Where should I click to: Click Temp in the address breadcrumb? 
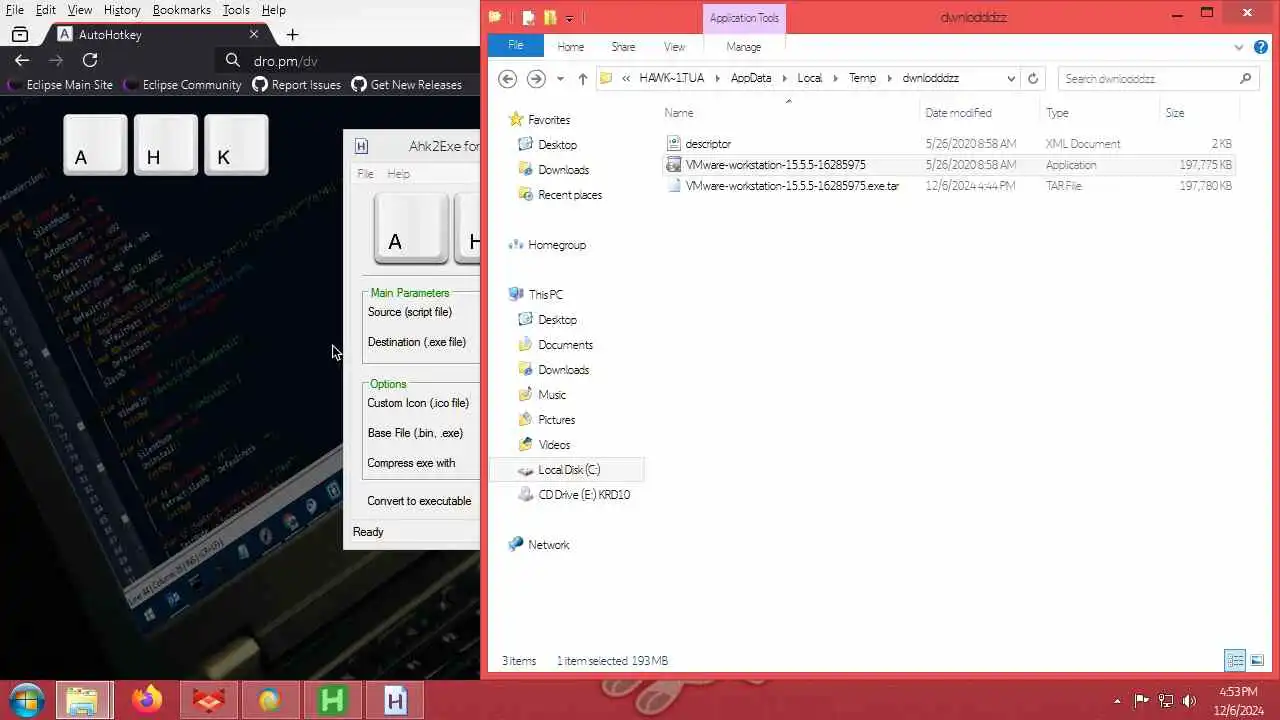pos(862,78)
